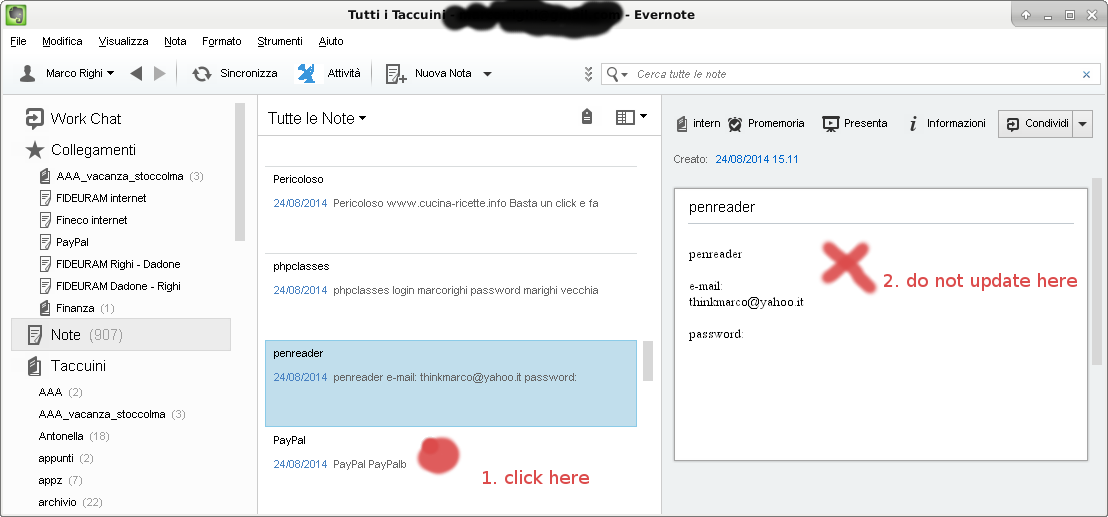
Task: Click the user avatar icon
Action: pos(28,73)
